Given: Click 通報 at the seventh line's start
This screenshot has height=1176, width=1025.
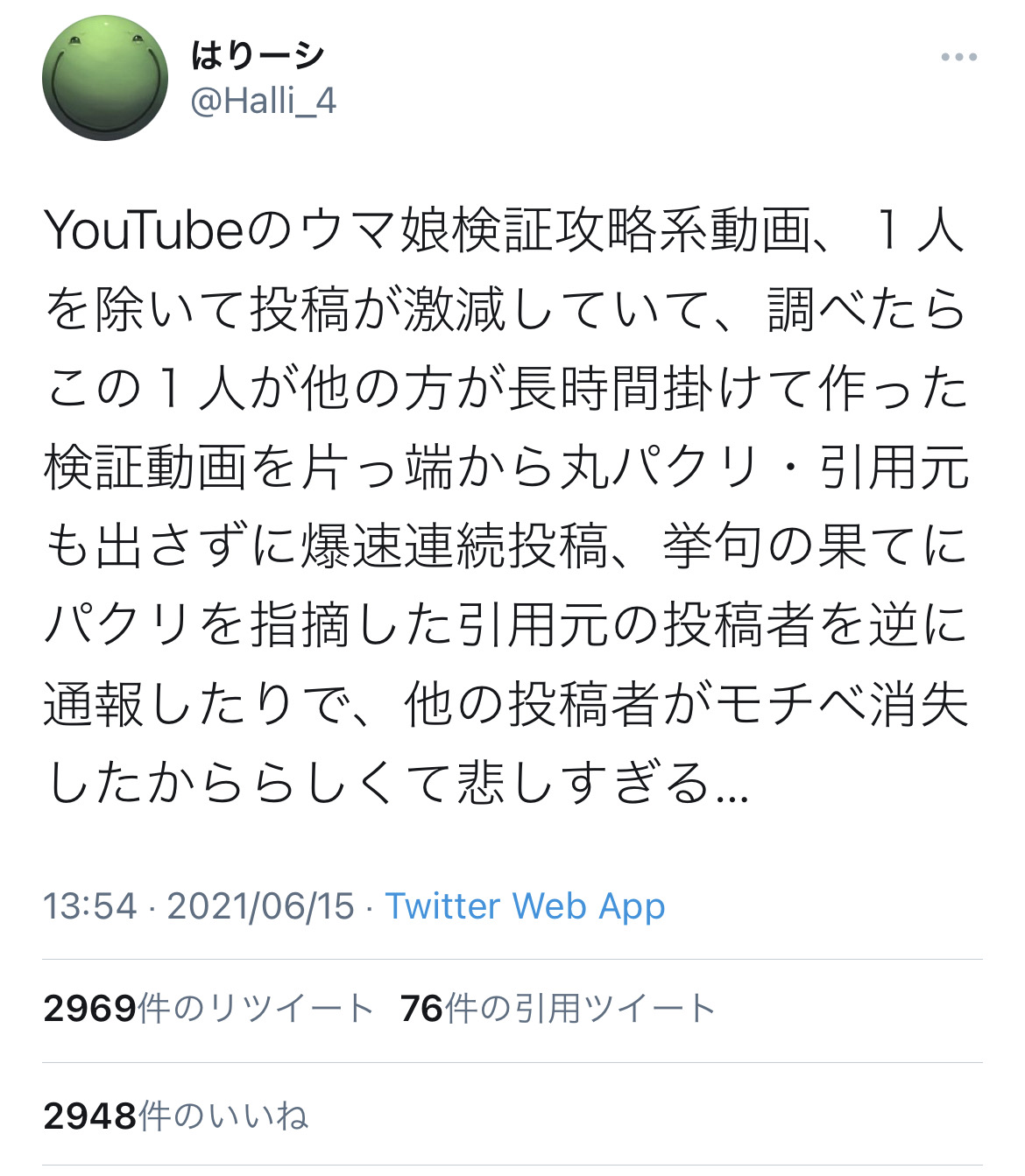Looking at the screenshot, I should point(93,704).
